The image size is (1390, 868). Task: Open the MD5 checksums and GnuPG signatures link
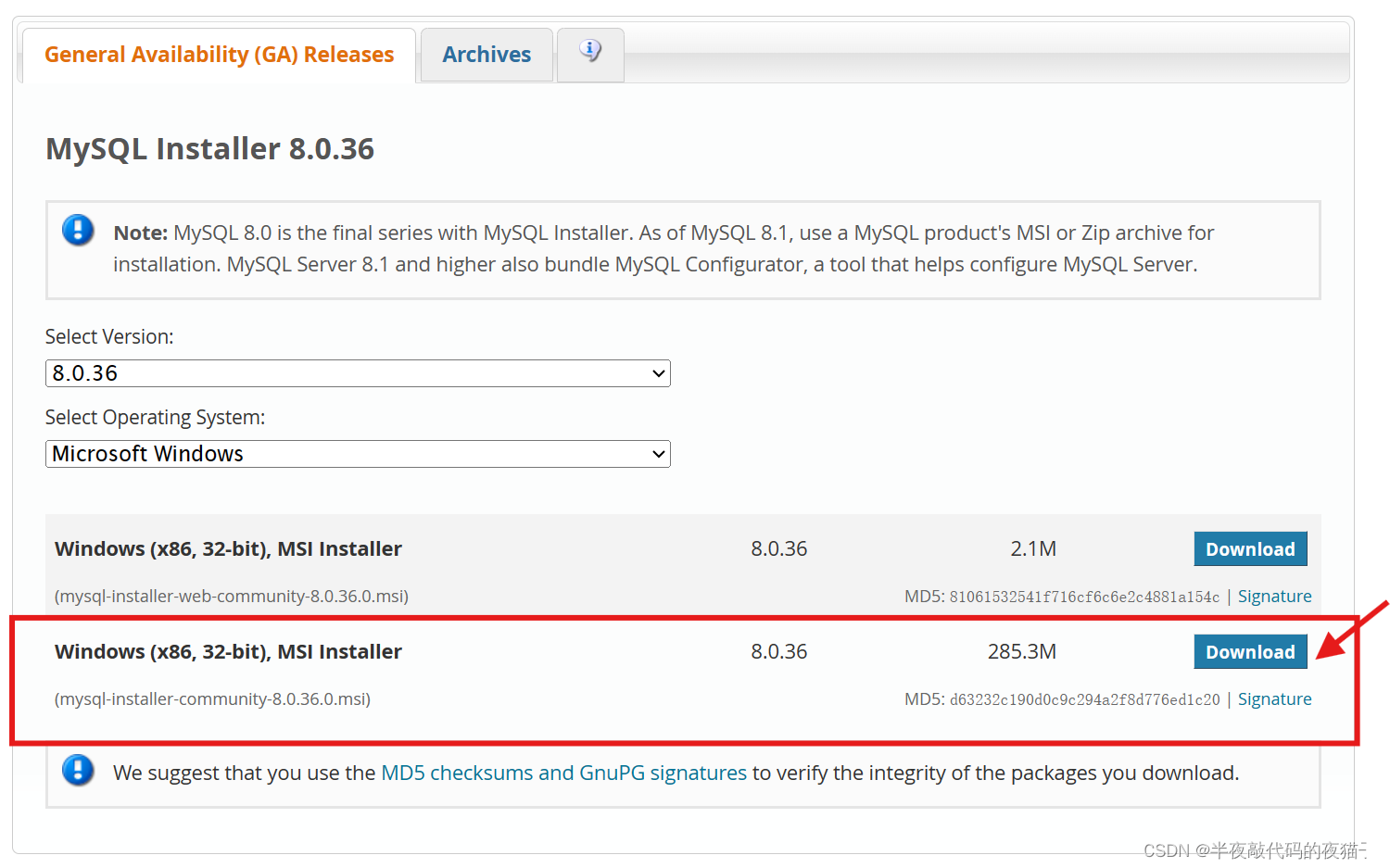[x=563, y=773]
